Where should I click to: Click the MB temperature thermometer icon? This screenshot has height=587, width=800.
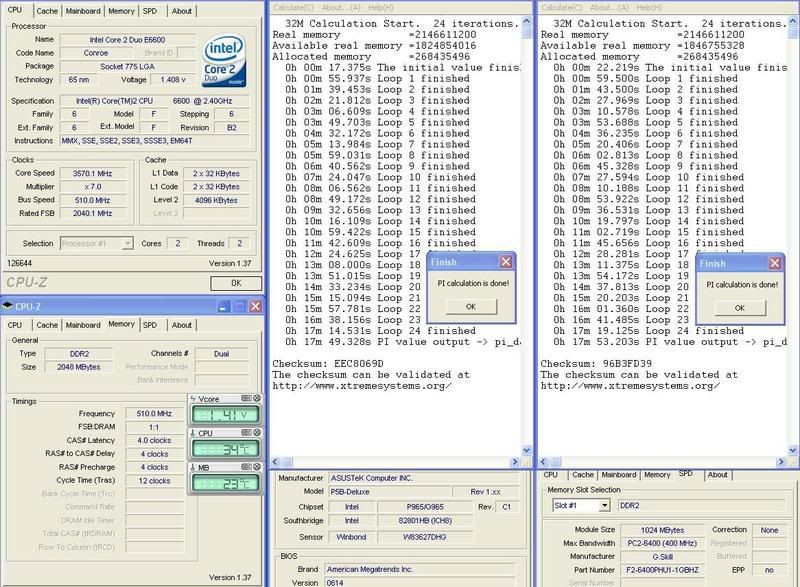click(x=193, y=467)
